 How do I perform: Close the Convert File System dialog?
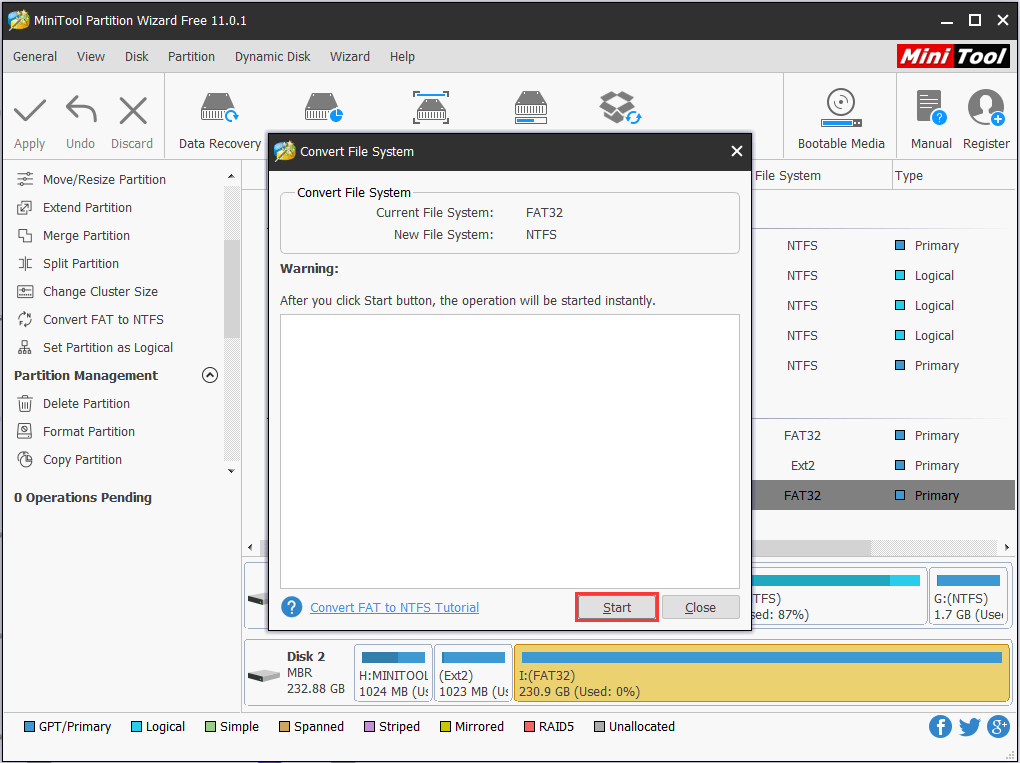click(x=700, y=607)
